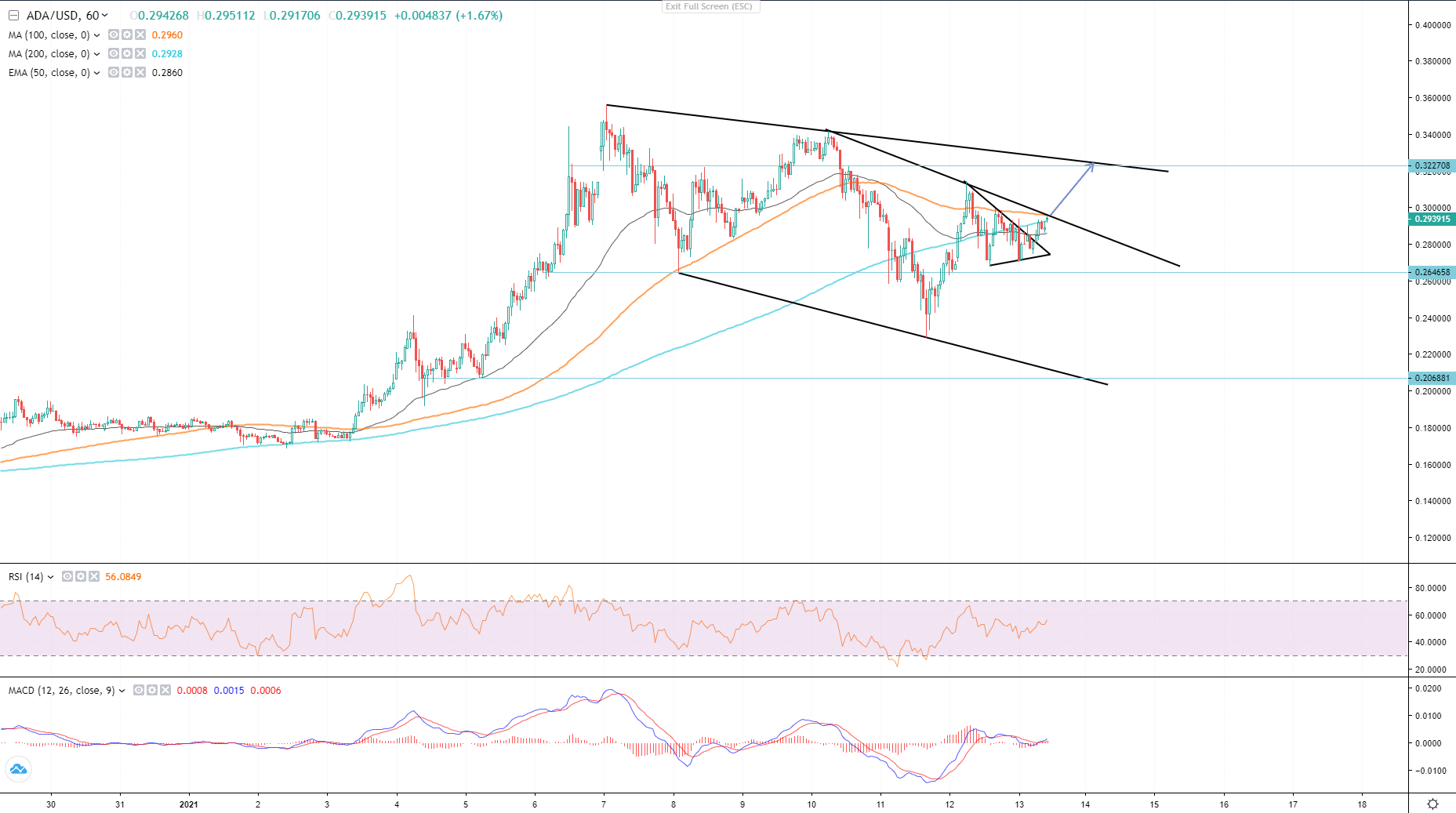Click the date 13 on the time axis
Screen dimensions: 1456x813
[x=1019, y=804]
